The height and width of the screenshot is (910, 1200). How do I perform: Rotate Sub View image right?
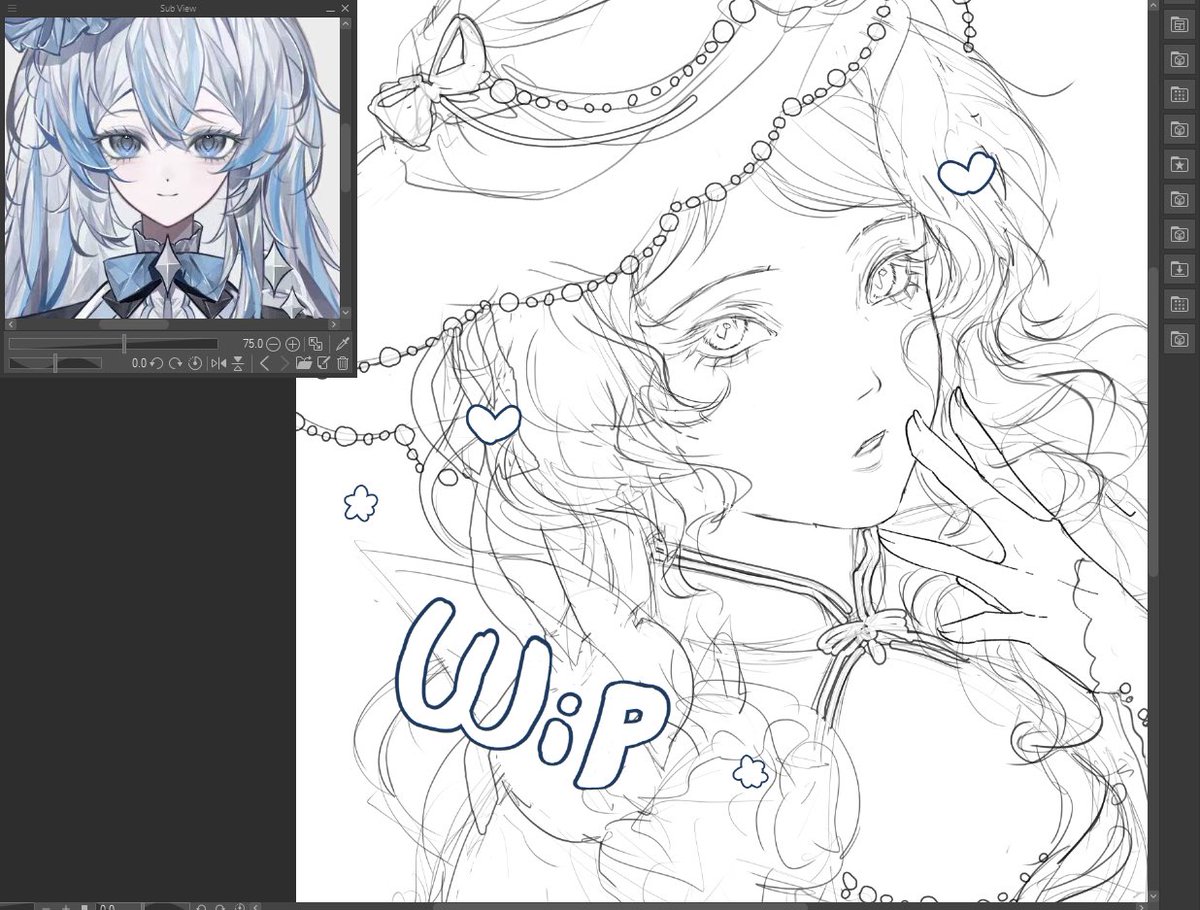(x=176, y=363)
